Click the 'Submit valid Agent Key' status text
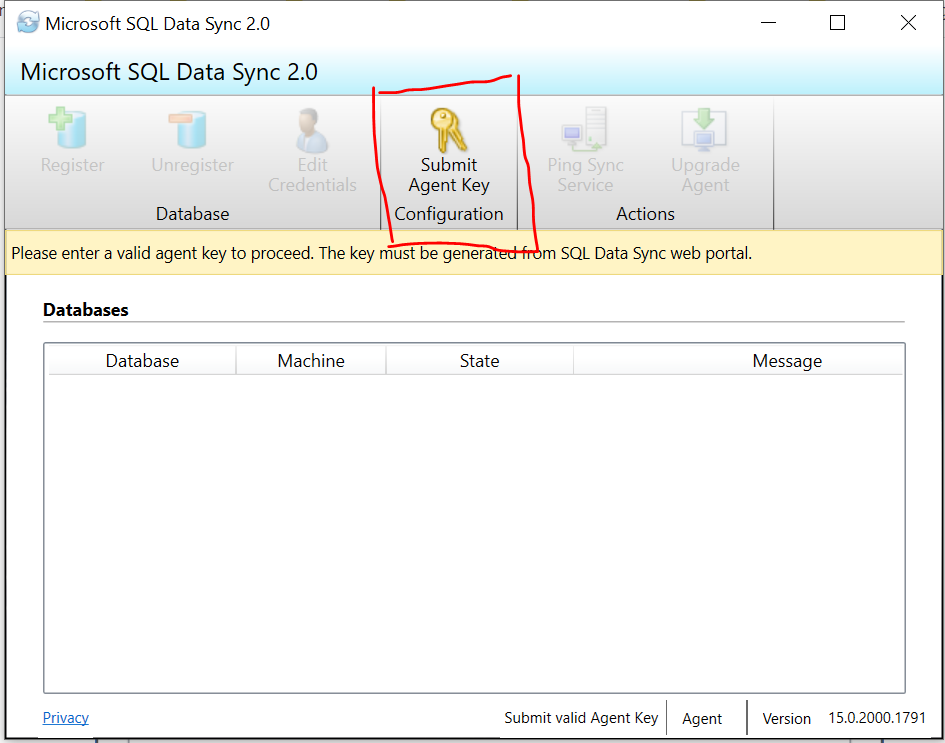Image resolution: width=945 pixels, height=743 pixels. tap(581, 718)
